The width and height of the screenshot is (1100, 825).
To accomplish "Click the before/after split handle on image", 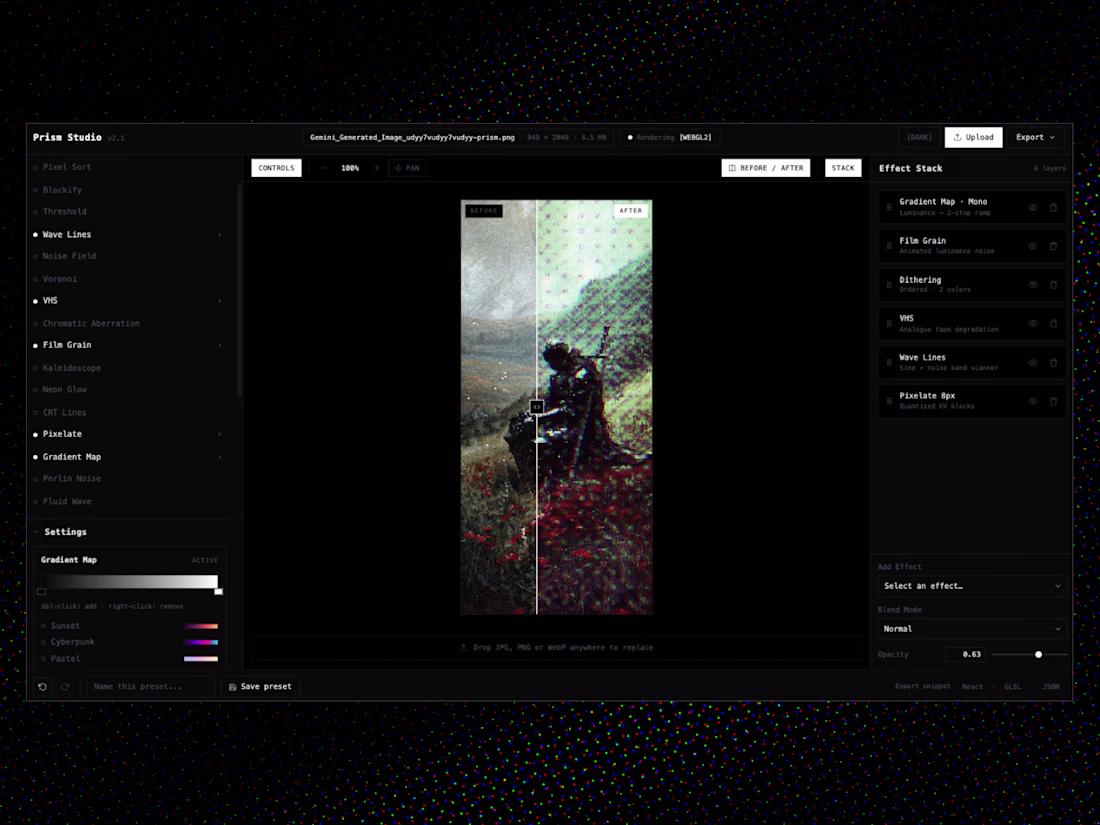I will (x=537, y=407).
